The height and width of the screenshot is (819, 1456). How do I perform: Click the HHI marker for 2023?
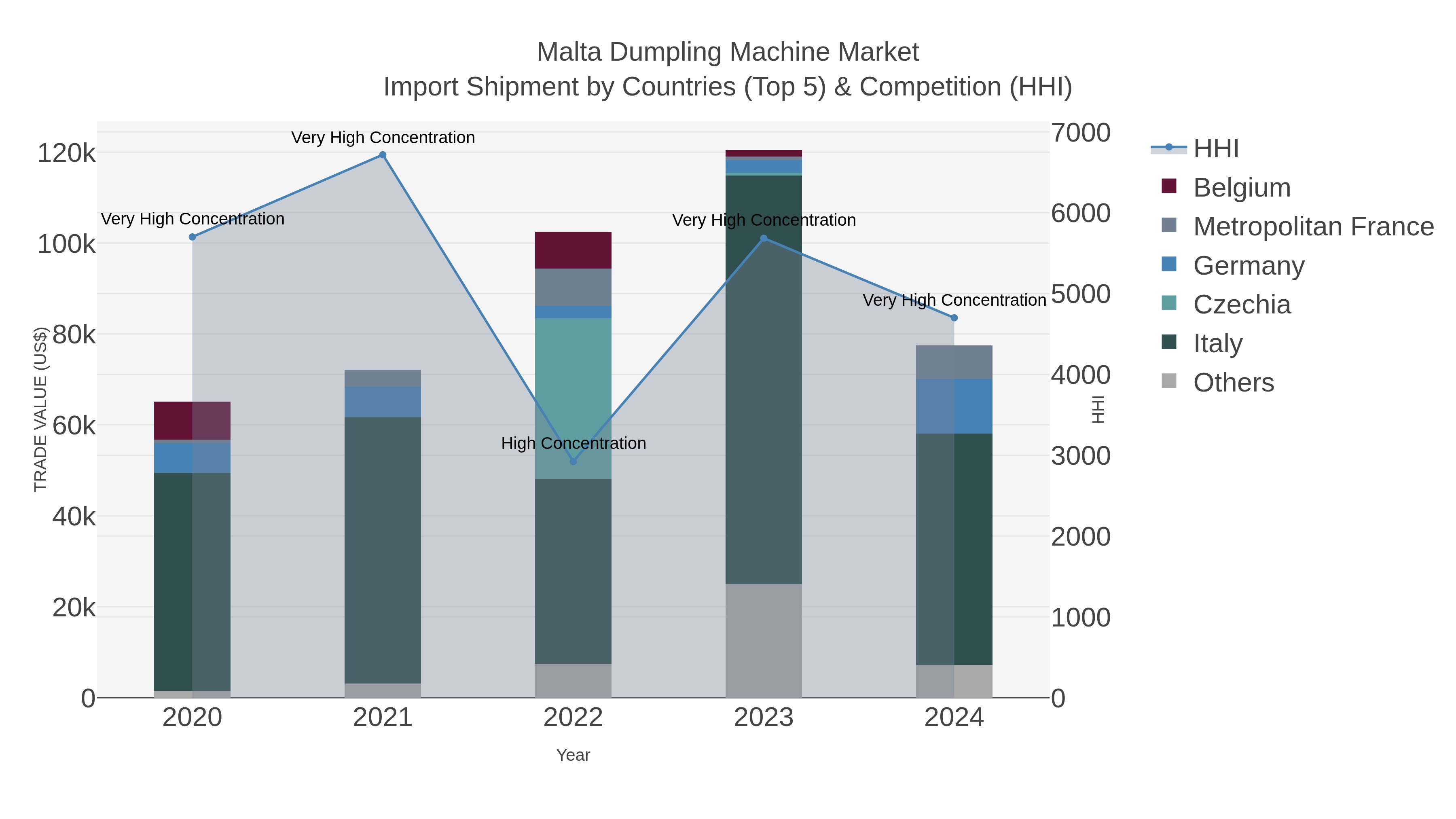tap(764, 239)
